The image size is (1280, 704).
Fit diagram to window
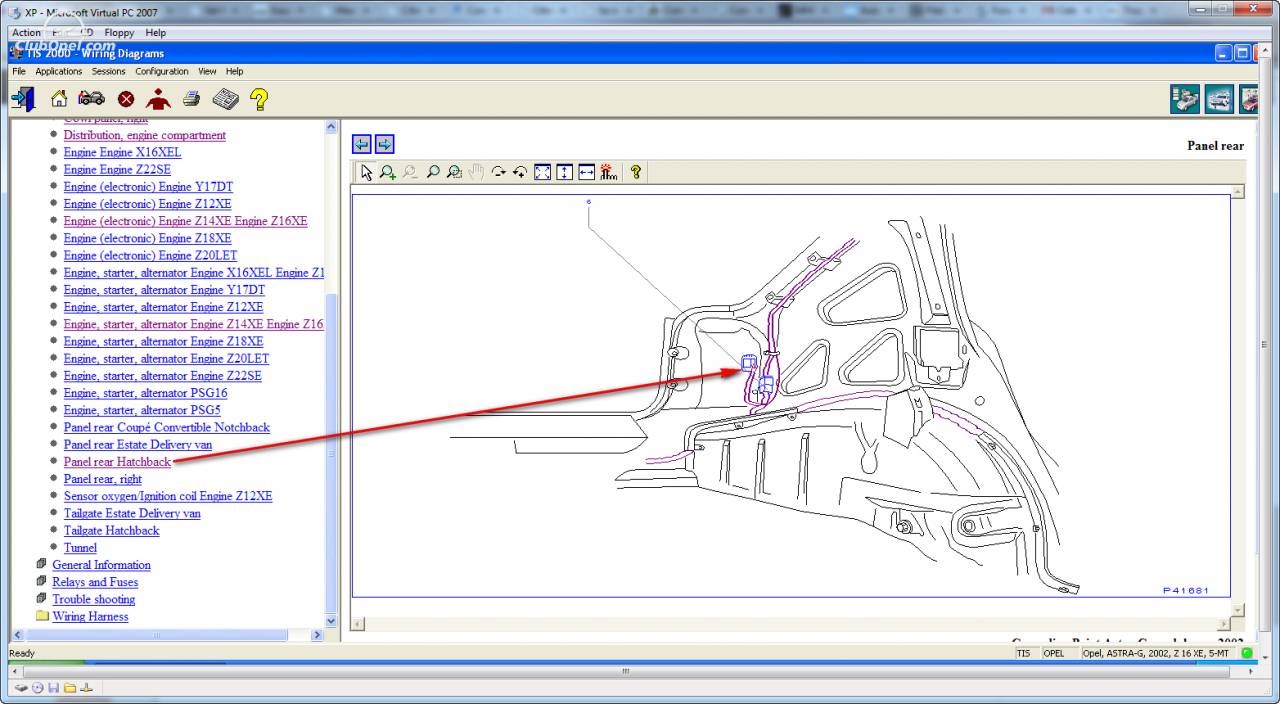click(542, 172)
